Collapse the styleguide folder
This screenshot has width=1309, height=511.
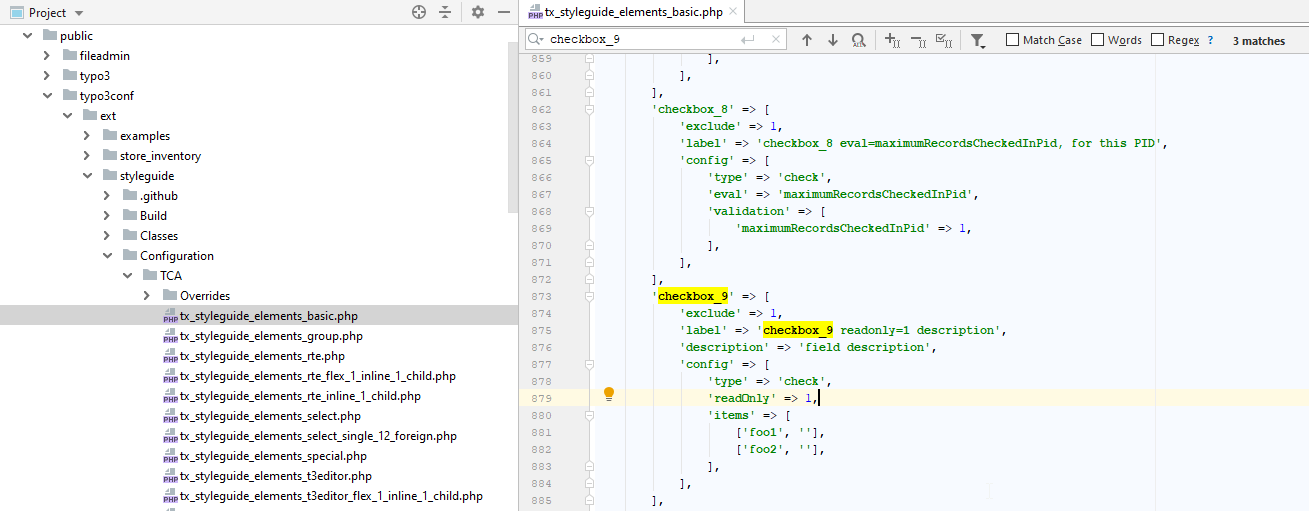click(x=87, y=176)
